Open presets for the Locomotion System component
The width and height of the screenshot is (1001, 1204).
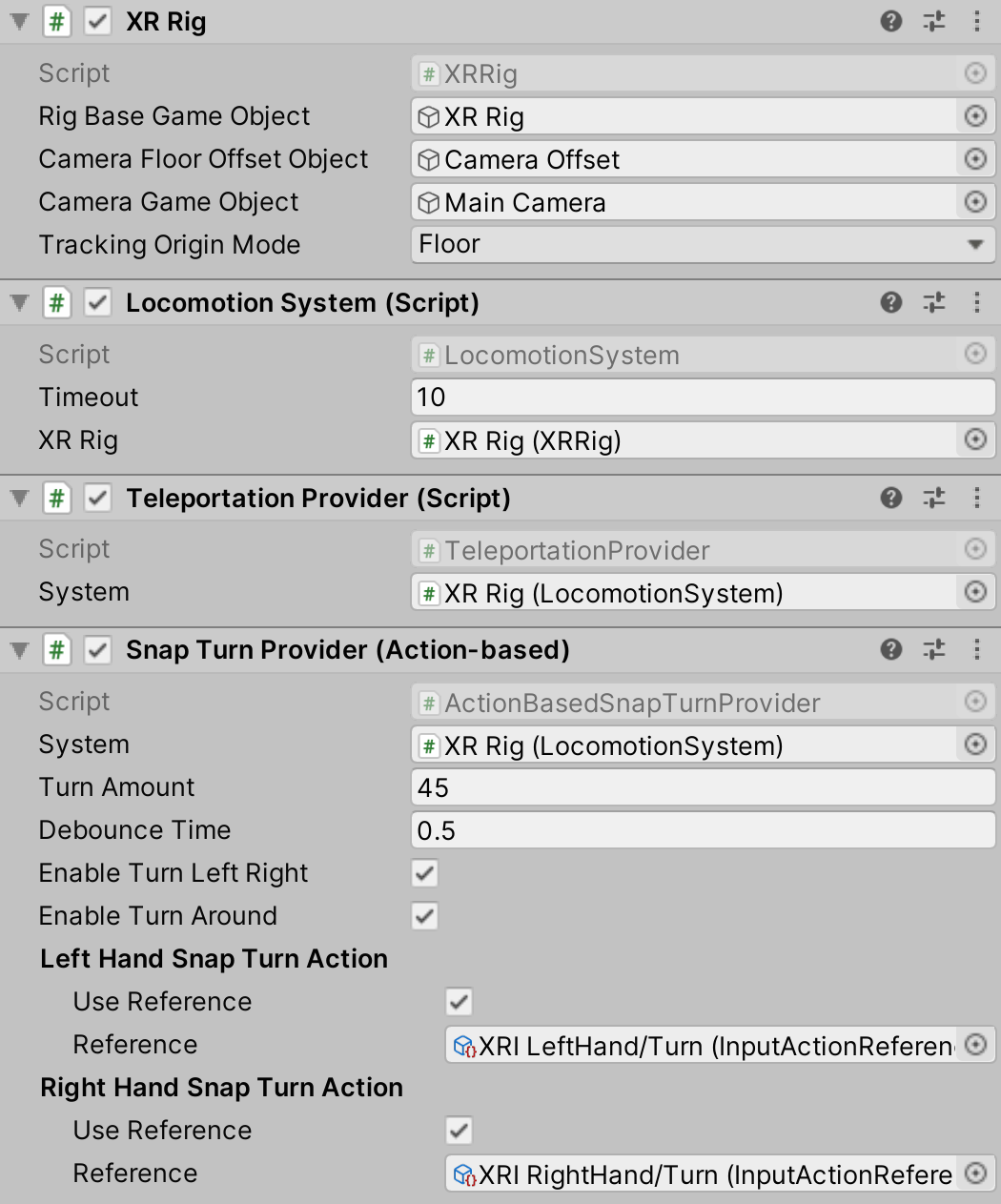933,302
